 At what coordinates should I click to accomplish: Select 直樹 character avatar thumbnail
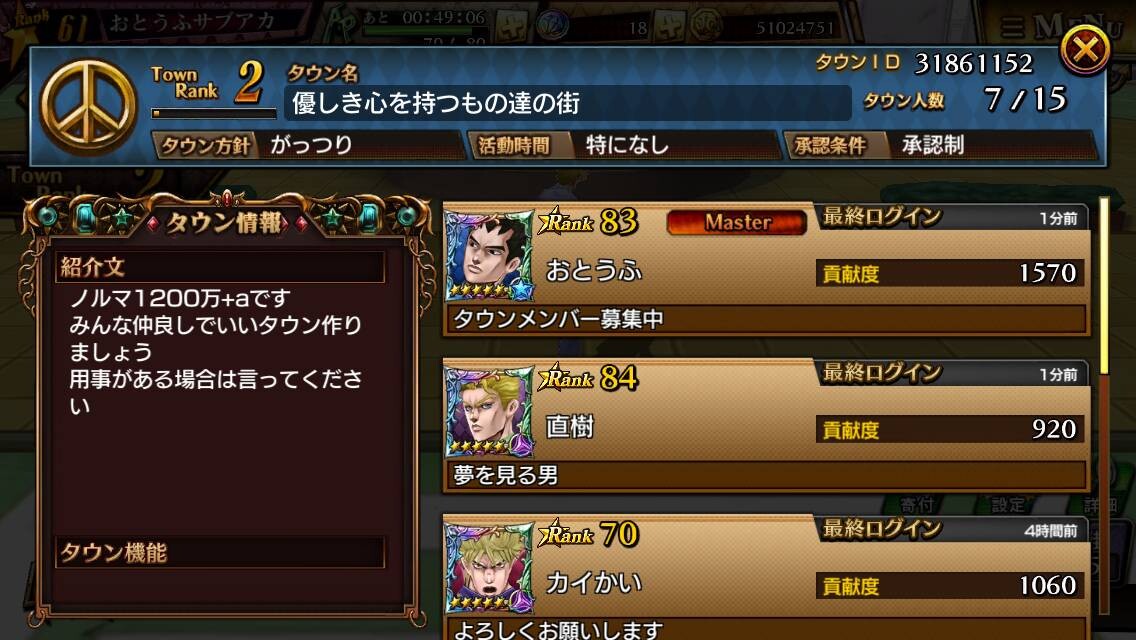point(489,412)
